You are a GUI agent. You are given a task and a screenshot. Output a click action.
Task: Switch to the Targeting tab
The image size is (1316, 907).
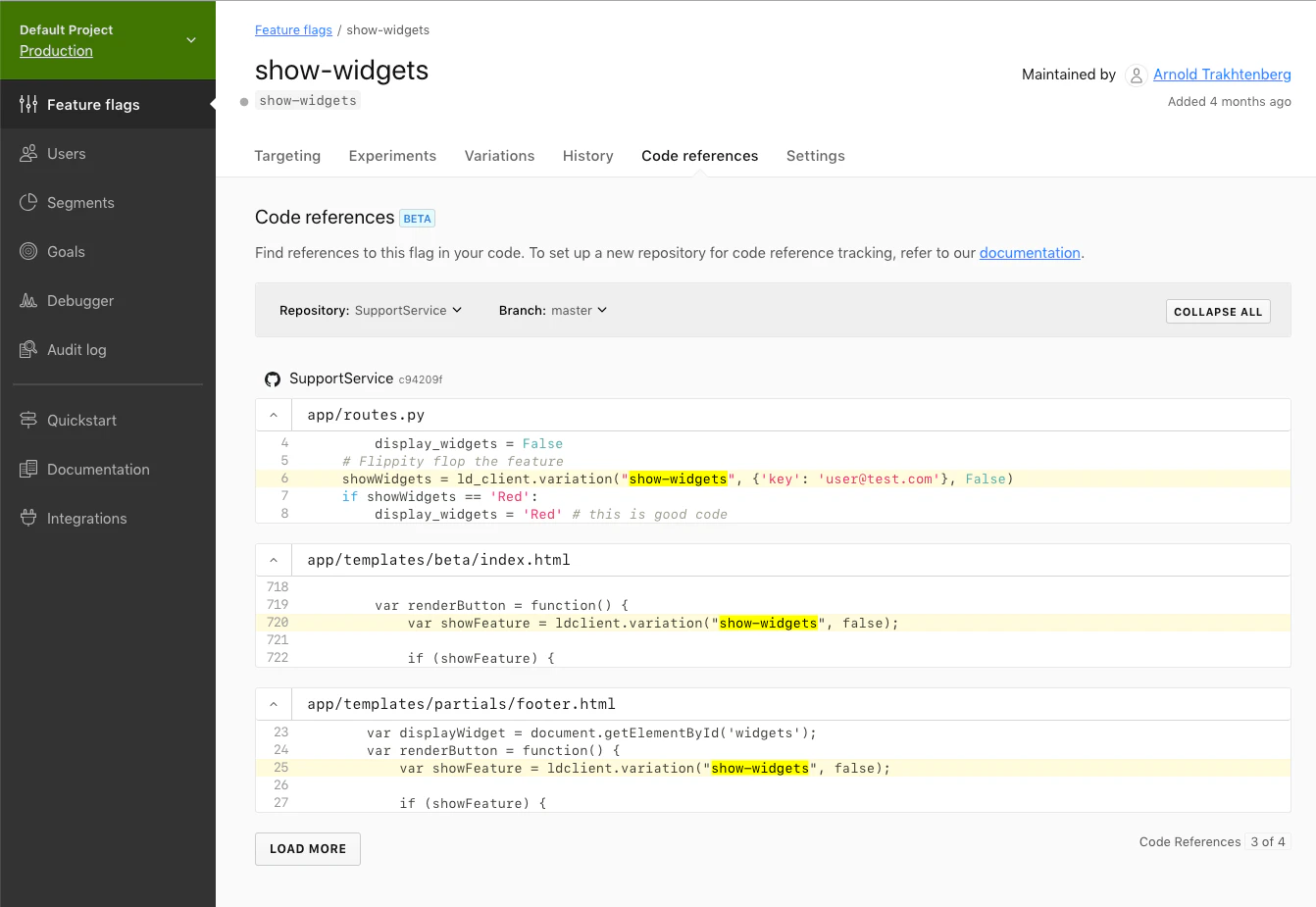click(287, 155)
